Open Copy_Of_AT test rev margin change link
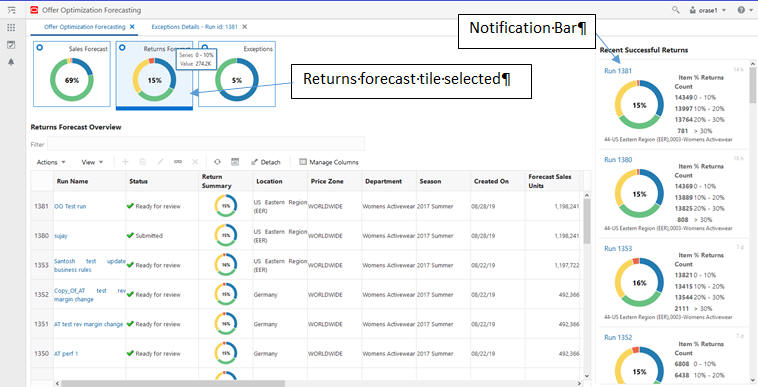Image resolution: width=758 pixels, height=387 pixels. point(89,295)
